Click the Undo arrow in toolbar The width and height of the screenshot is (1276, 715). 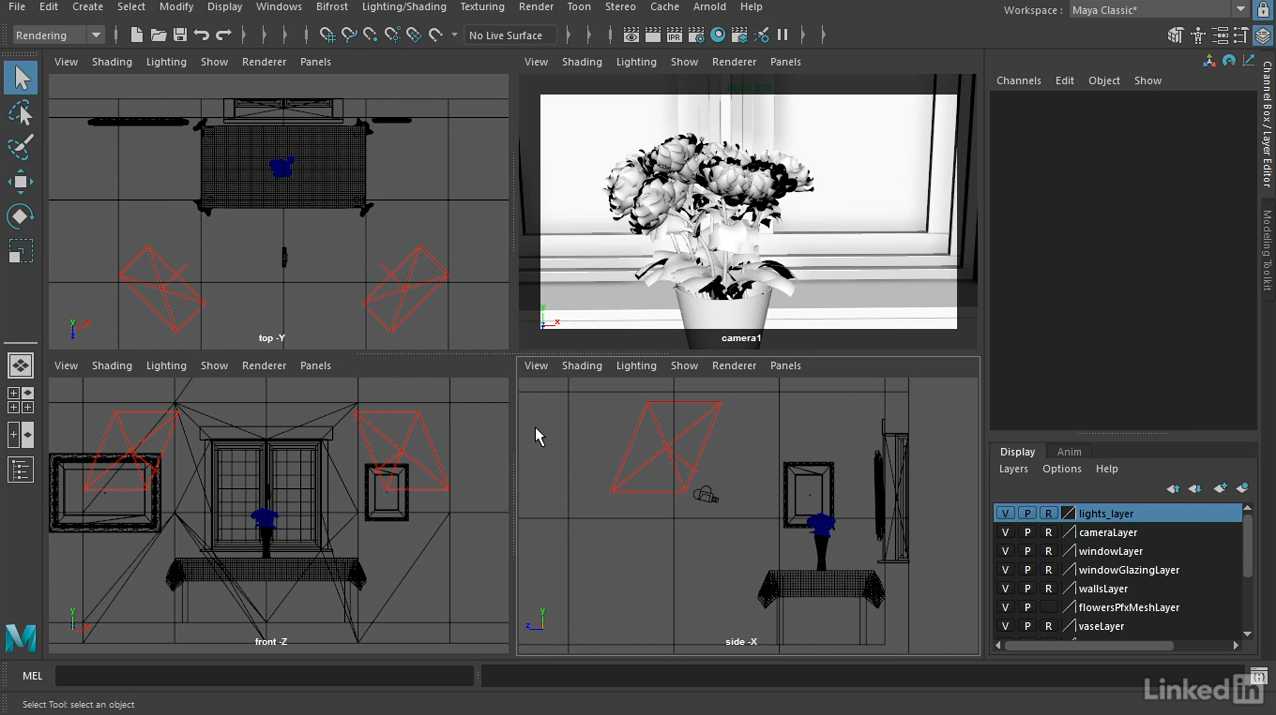click(x=202, y=35)
